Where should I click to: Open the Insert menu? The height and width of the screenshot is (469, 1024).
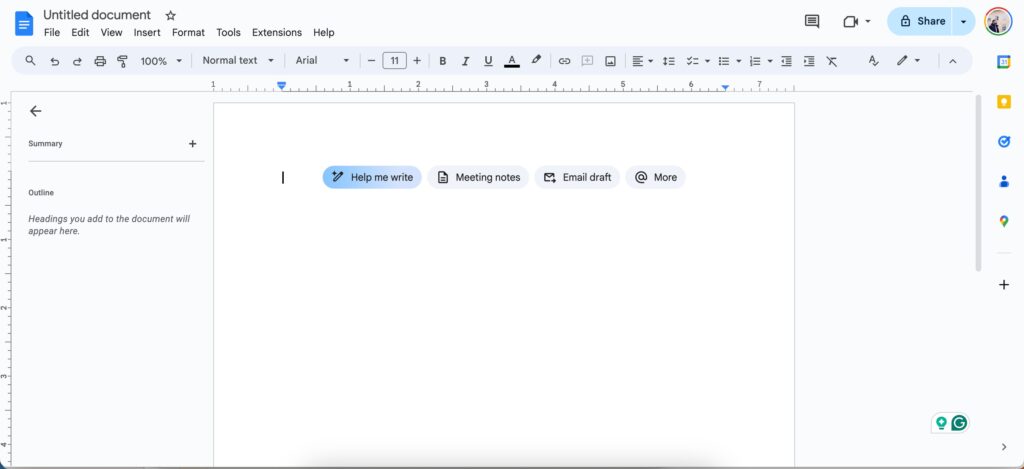(147, 32)
